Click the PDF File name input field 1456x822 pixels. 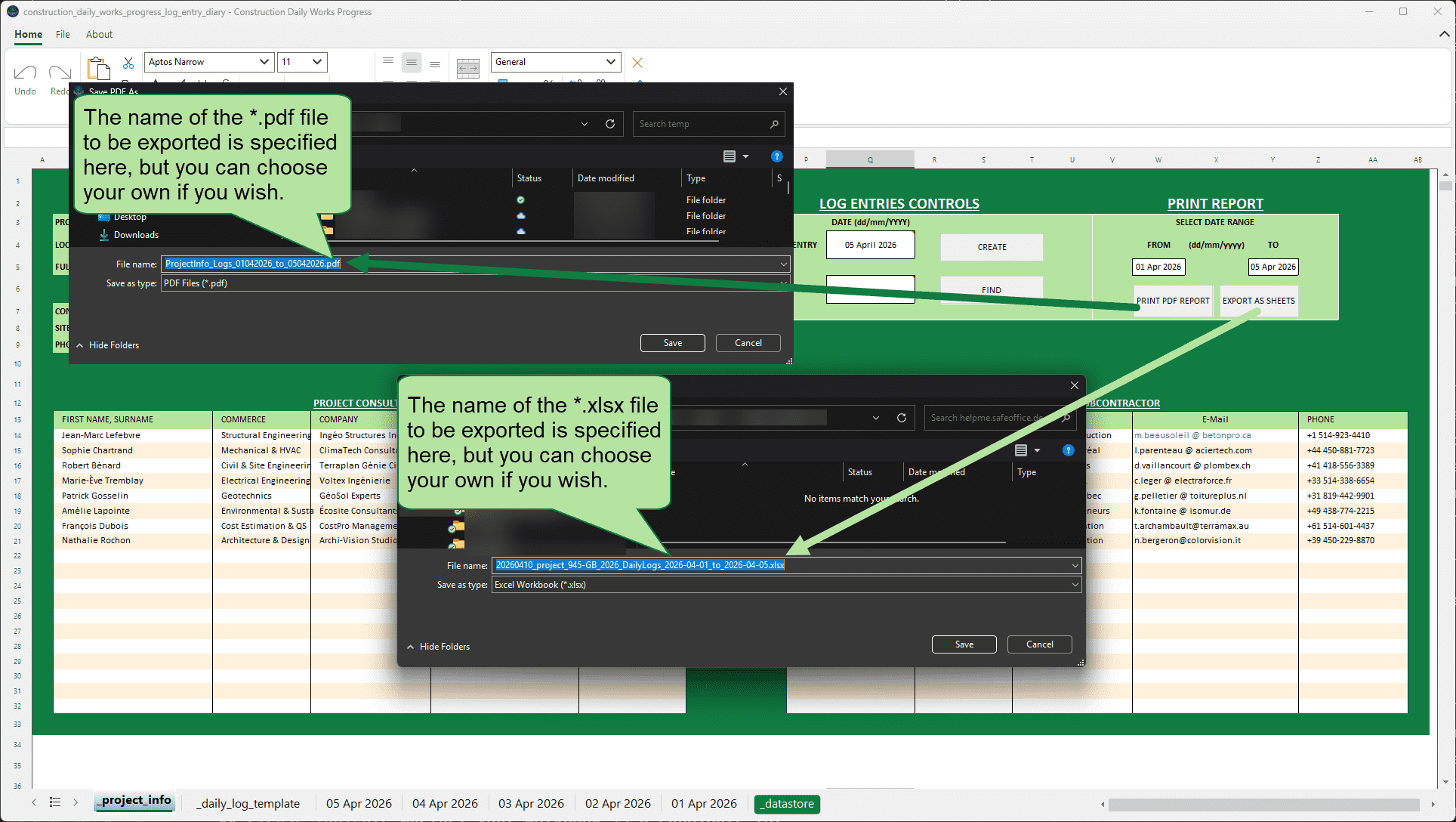(x=468, y=264)
